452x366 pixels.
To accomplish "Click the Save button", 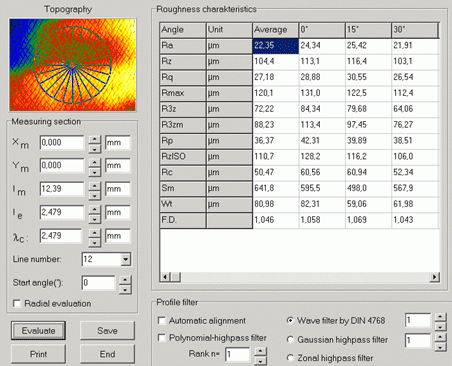I will pos(107,330).
